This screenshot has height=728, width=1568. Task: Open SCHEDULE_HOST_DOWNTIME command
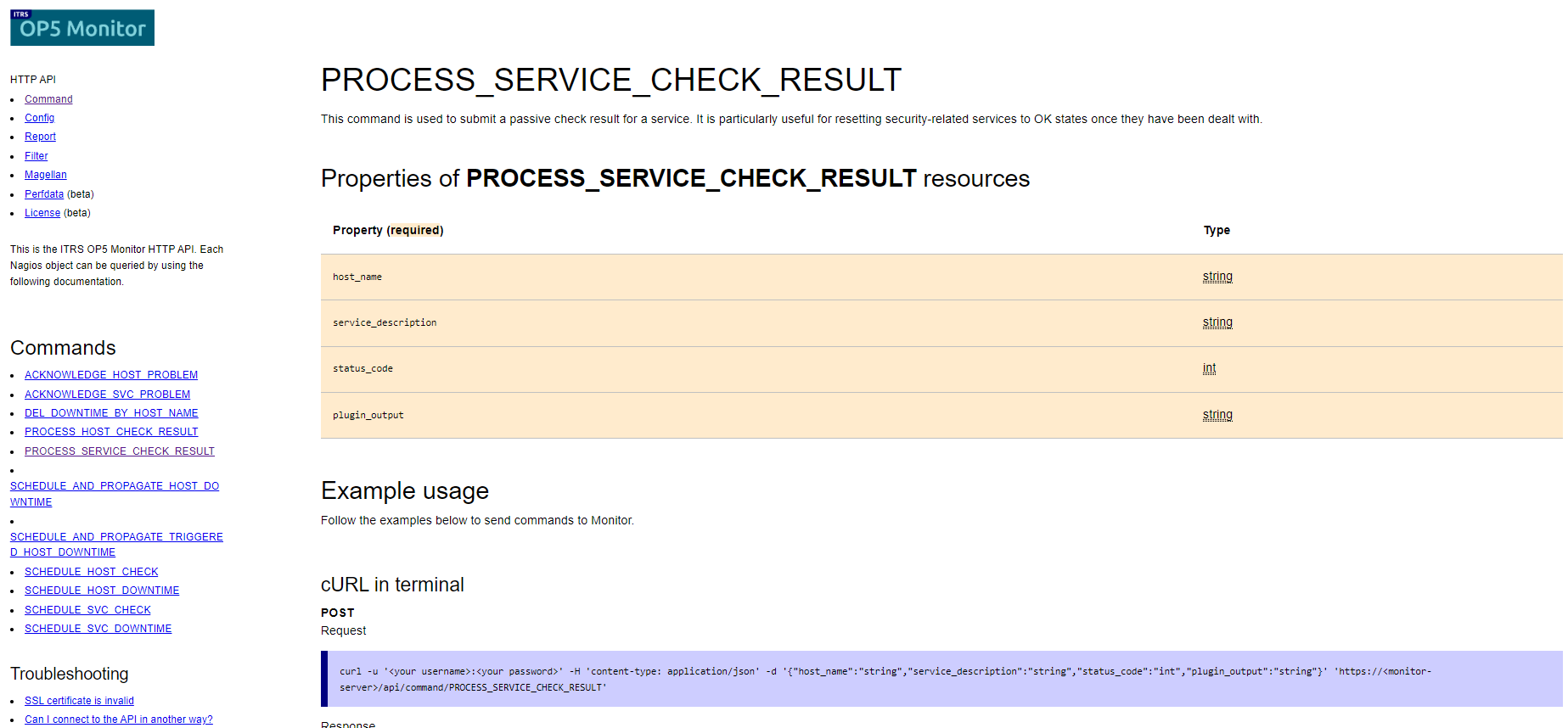pyautogui.click(x=102, y=591)
